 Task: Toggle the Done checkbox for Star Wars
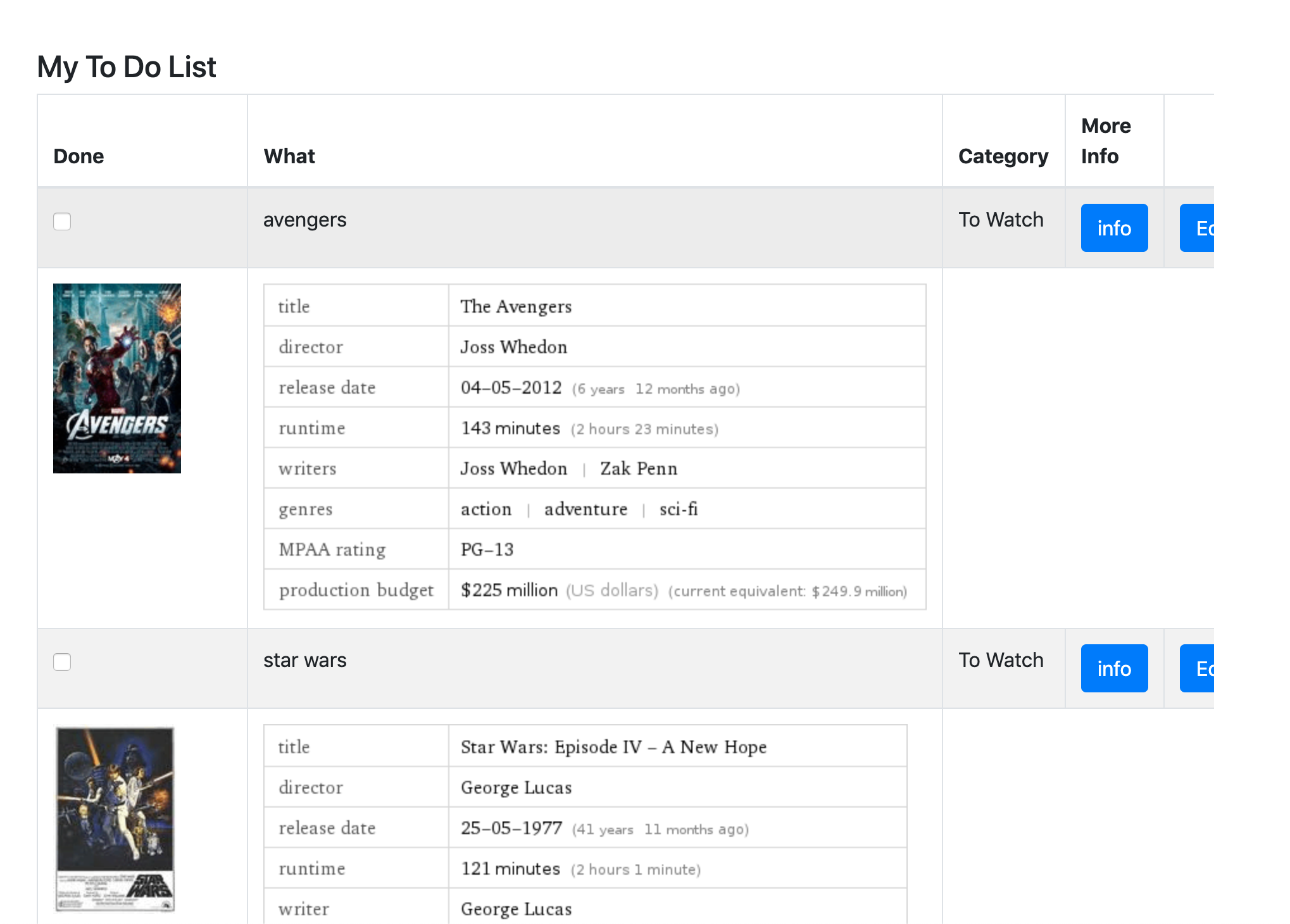tap(62, 661)
